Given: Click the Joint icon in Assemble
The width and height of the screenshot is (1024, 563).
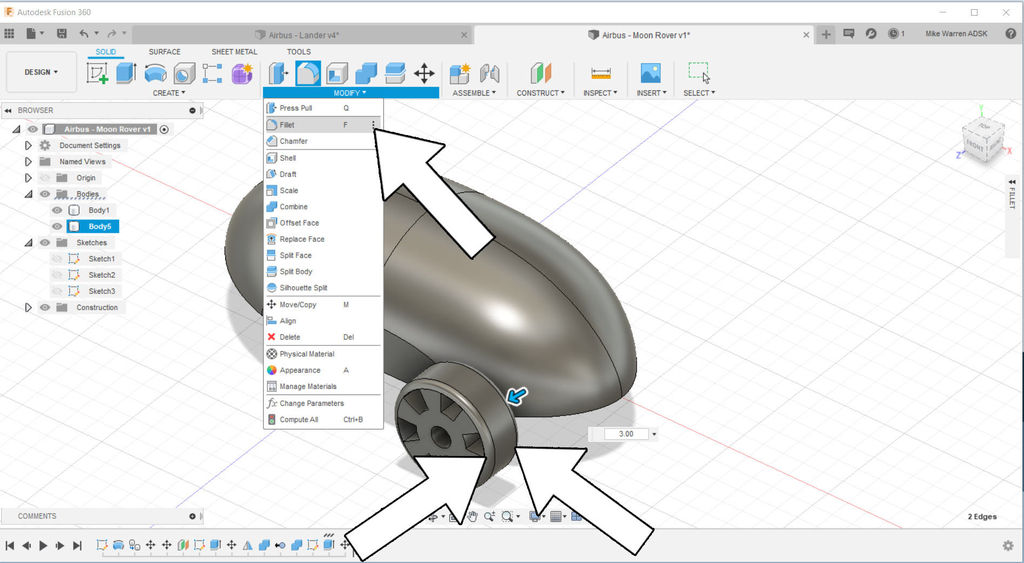Looking at the screenshot, I should pyautogui.click(x=489, y=73).
